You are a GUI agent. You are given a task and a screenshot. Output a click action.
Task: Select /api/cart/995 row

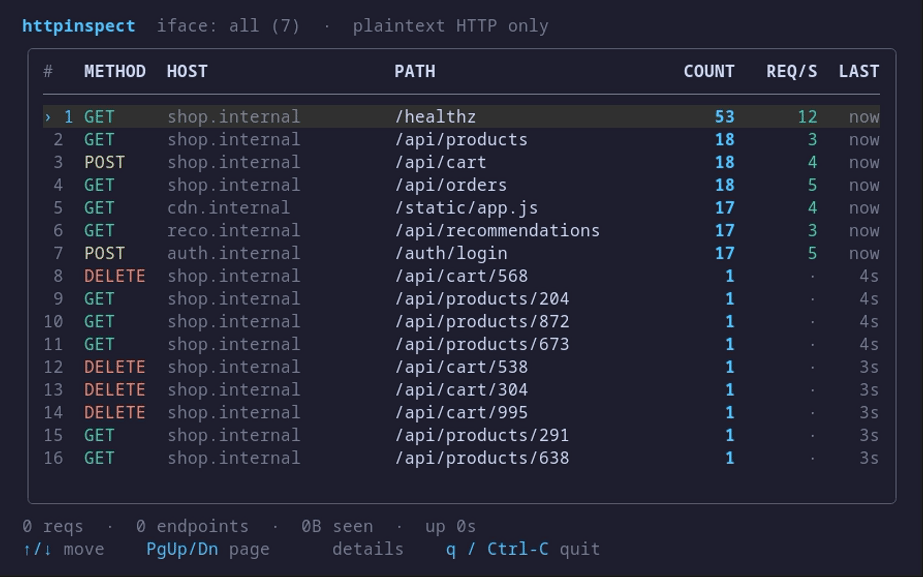click(x=462, y=413)
